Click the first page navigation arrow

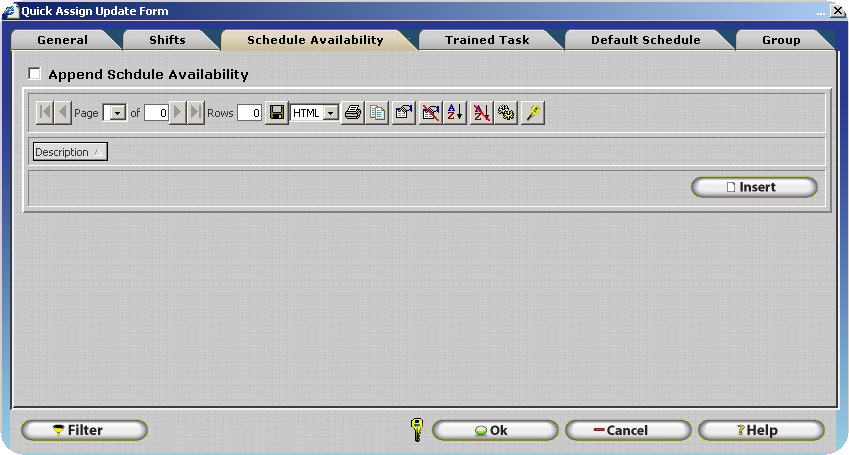click(45, 113)
